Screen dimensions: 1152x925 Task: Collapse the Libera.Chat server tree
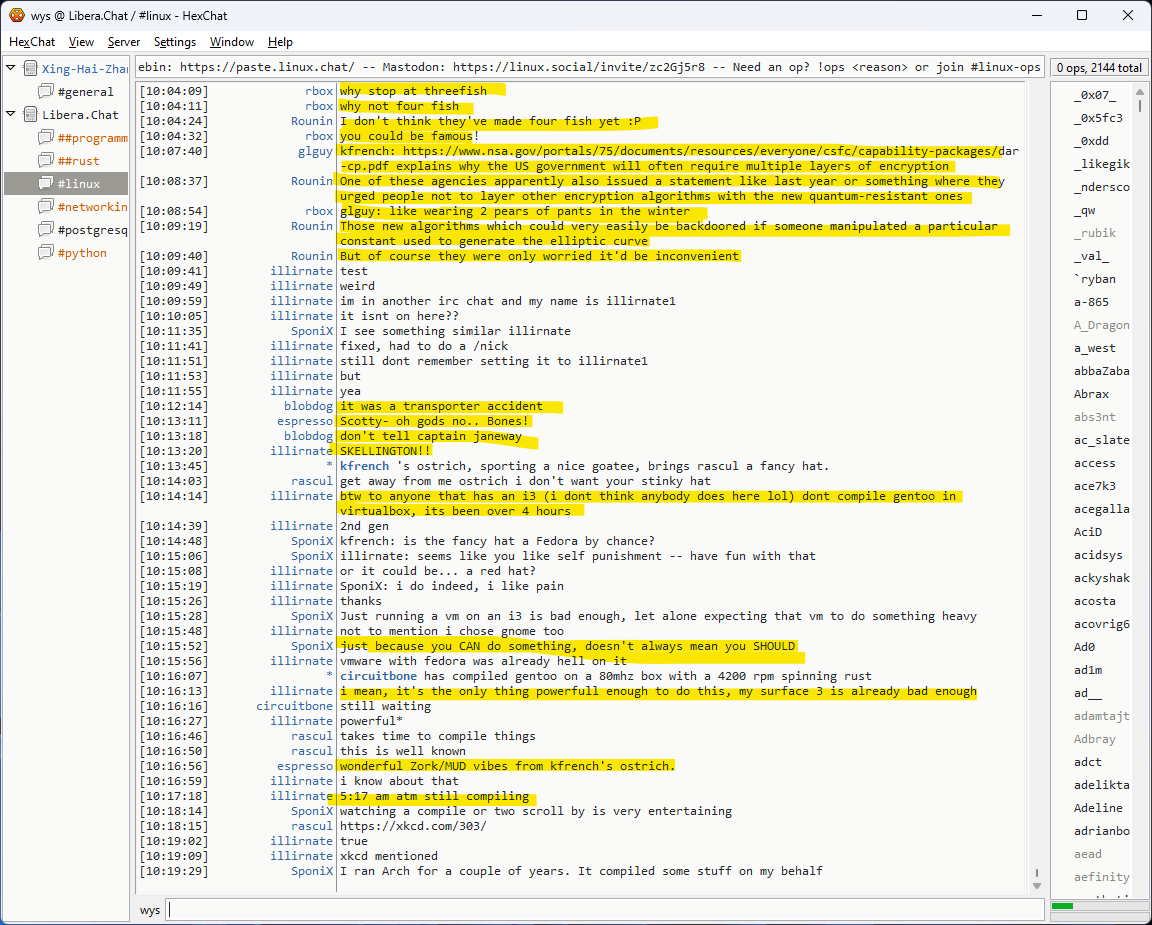pos(11,115)
